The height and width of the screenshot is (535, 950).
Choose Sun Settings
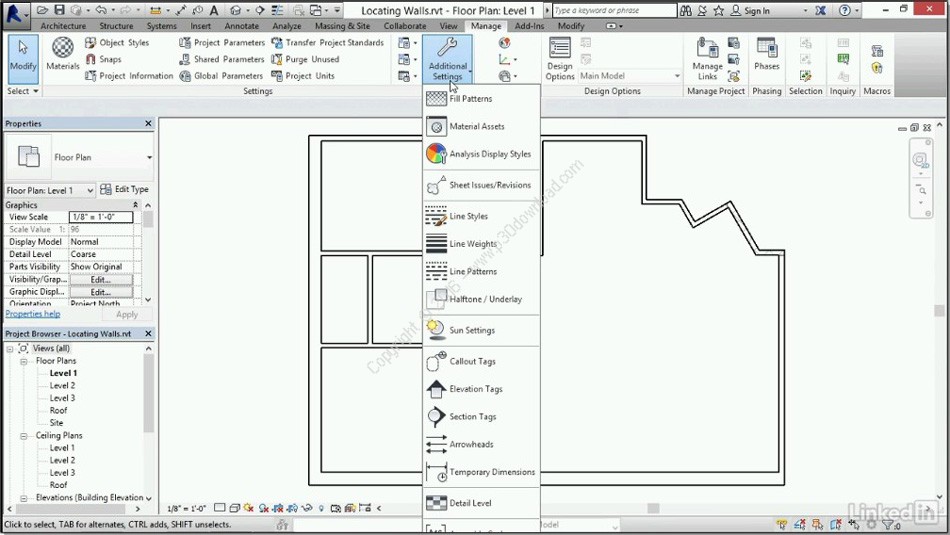(480, 330)
